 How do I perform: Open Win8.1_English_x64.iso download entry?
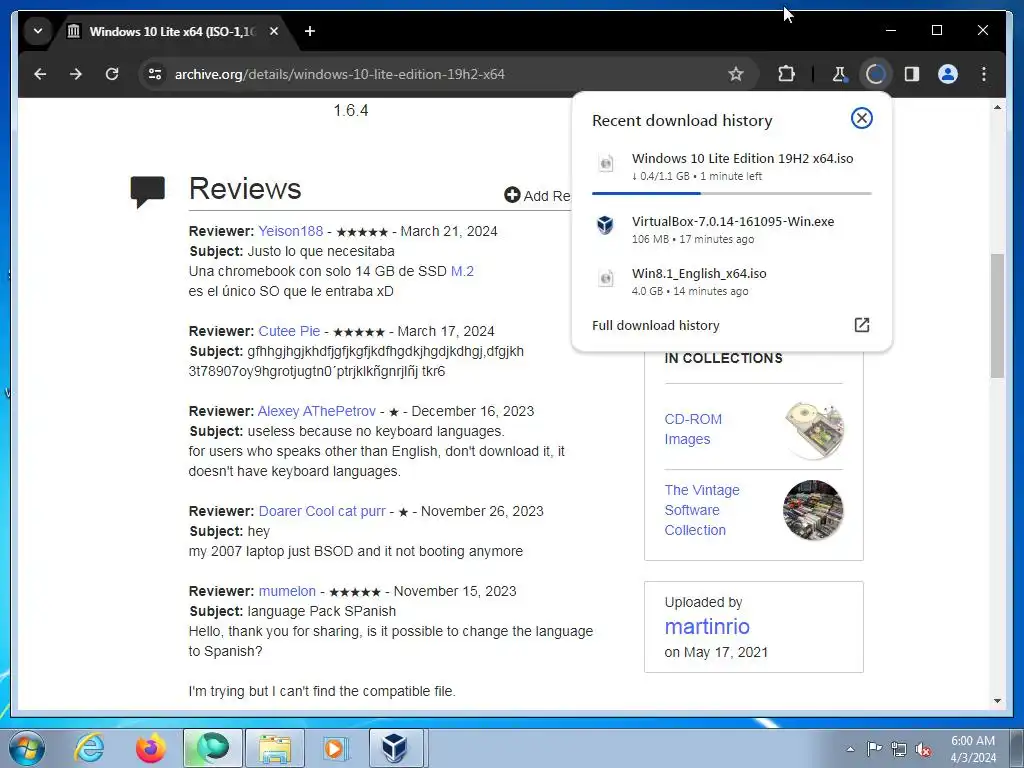[x=731, y=281]
